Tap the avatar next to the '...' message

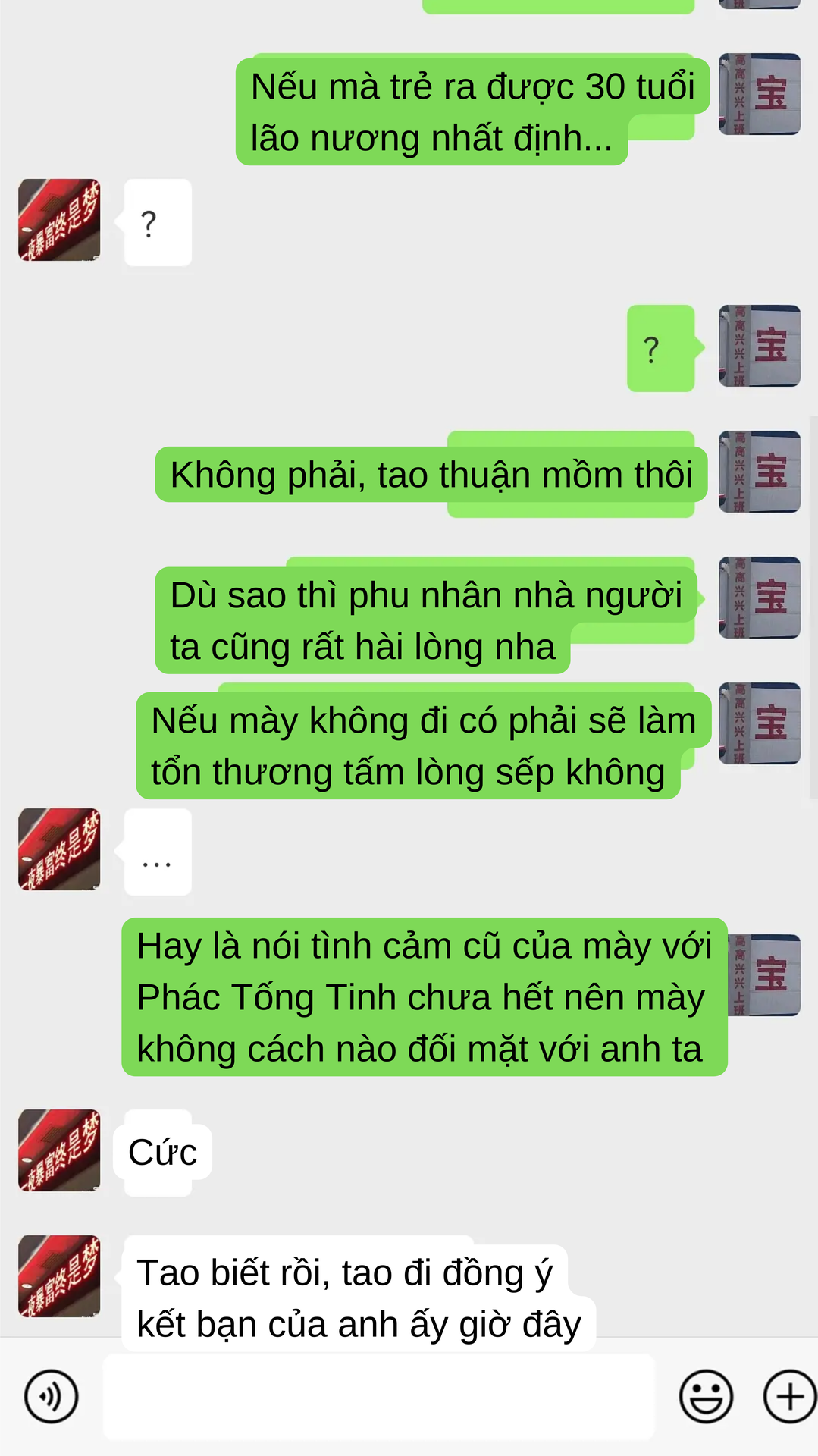59,849
